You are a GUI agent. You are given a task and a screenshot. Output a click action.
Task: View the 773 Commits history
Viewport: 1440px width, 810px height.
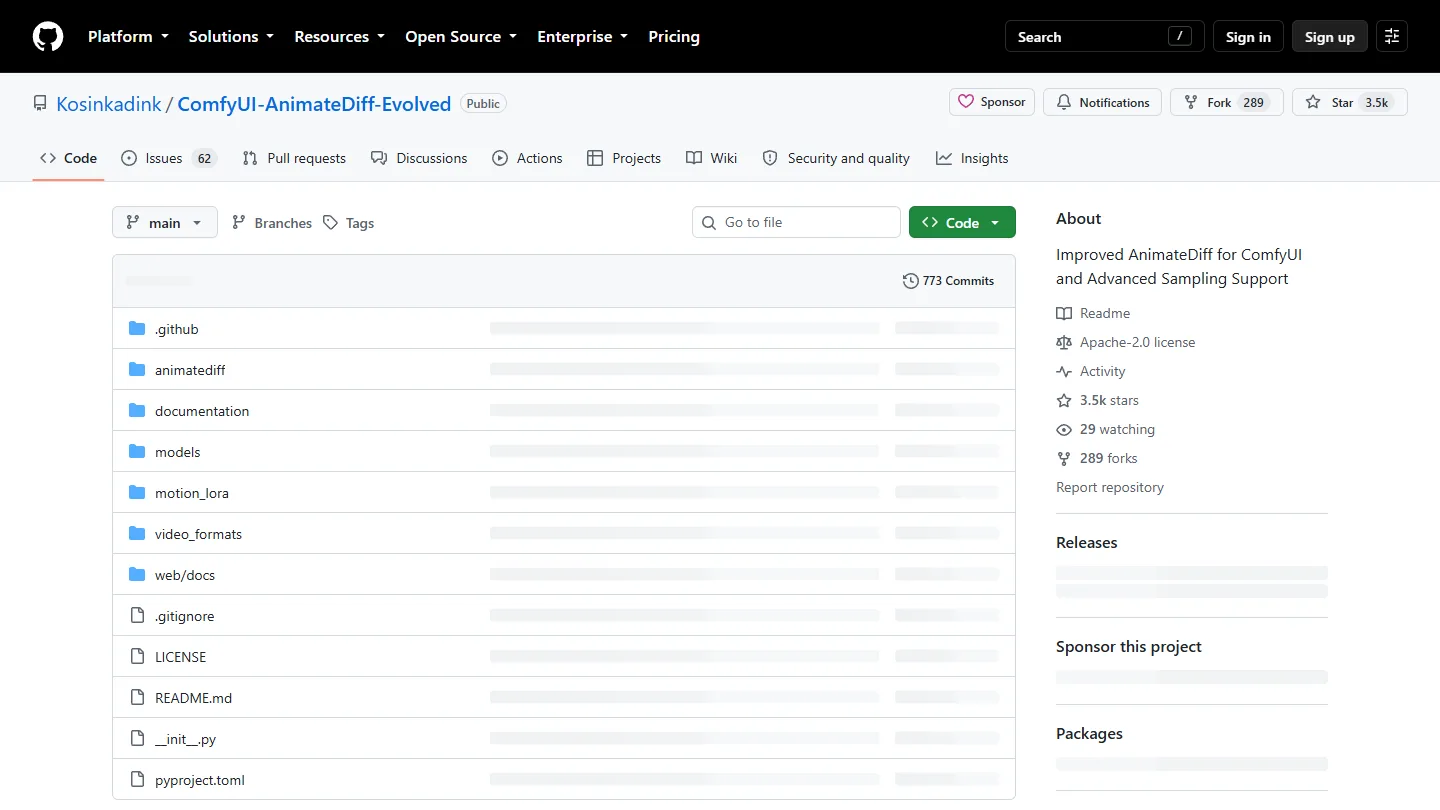coord(948,281)
